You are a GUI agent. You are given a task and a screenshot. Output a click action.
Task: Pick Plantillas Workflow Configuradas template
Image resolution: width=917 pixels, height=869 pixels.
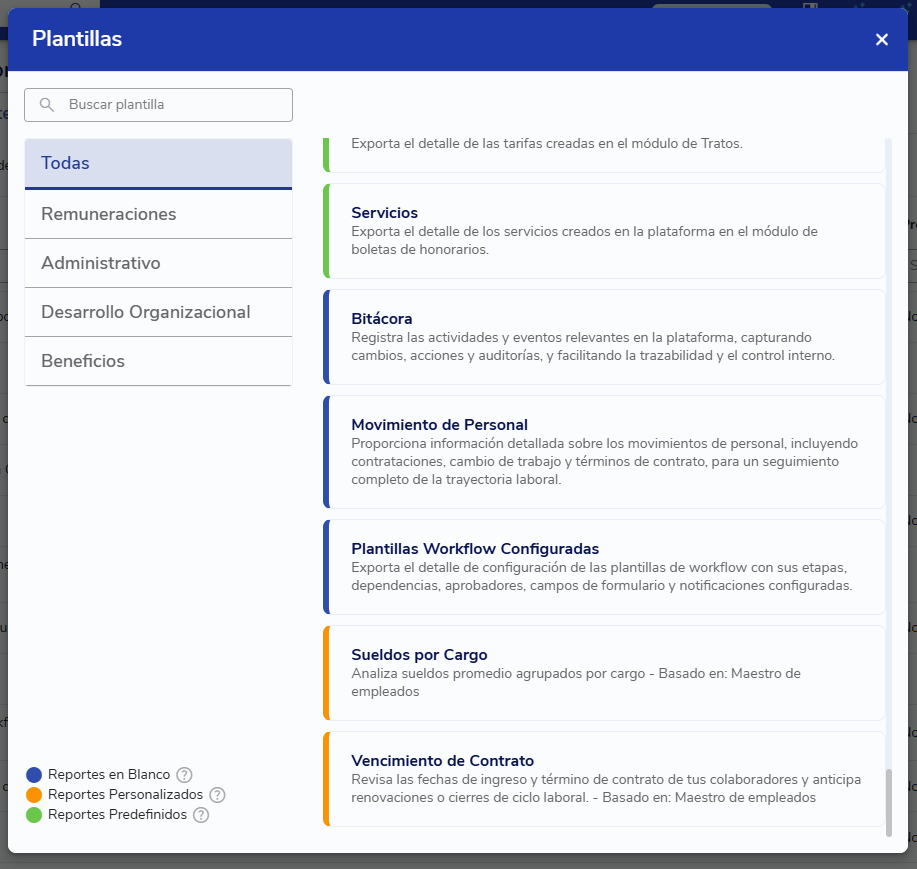point(605,566)
